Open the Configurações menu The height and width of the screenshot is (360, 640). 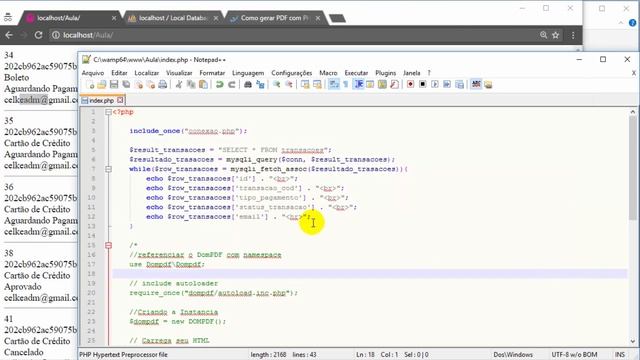coord(291,73)
